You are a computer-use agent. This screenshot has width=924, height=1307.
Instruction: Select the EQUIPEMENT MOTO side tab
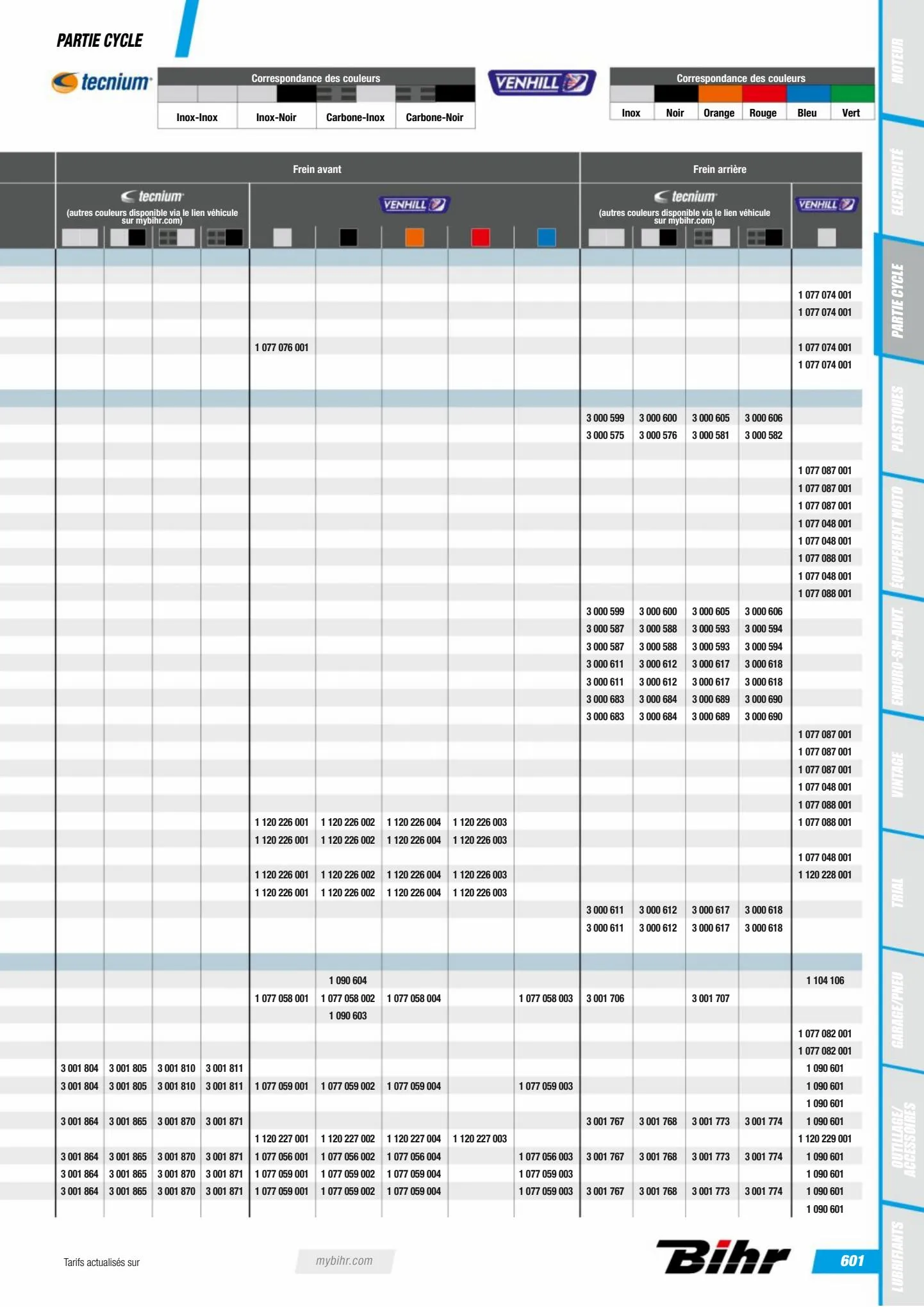(898, 537)
